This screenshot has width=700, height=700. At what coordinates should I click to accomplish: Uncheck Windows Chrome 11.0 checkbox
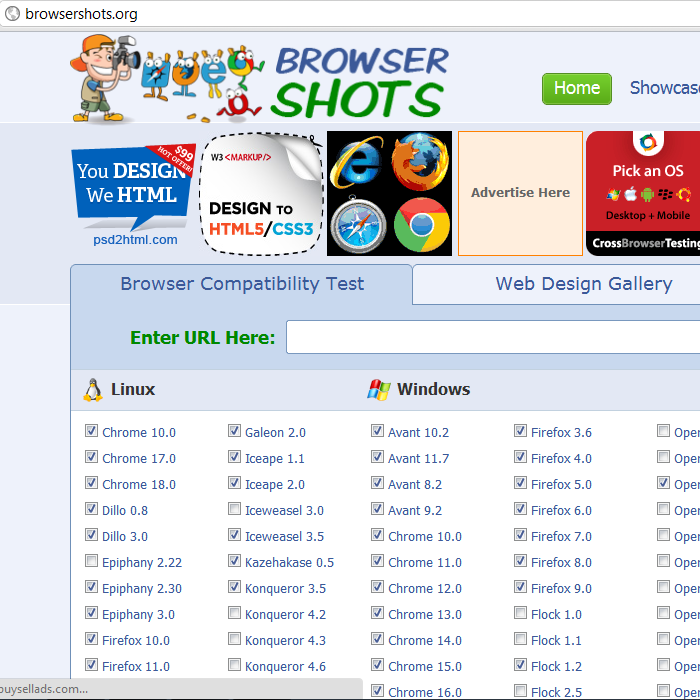click(377, 561)
